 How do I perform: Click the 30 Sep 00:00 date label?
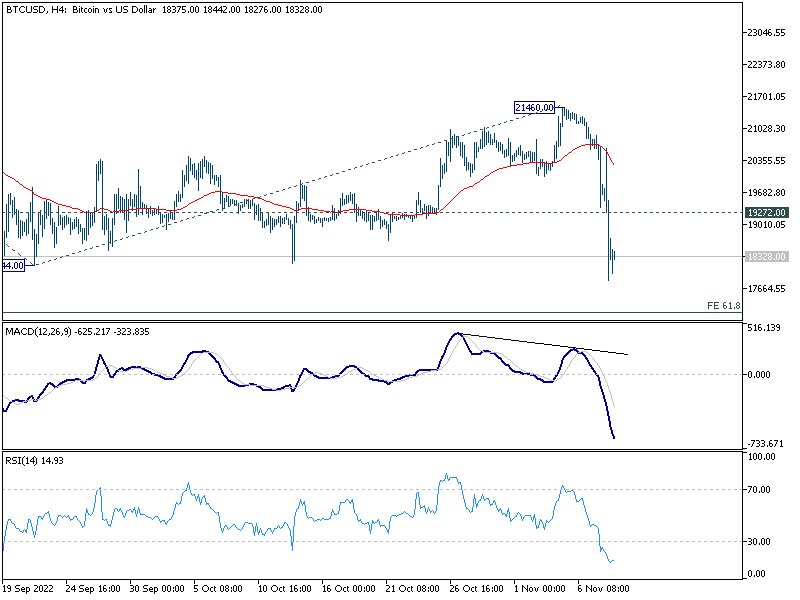(157, 589)
